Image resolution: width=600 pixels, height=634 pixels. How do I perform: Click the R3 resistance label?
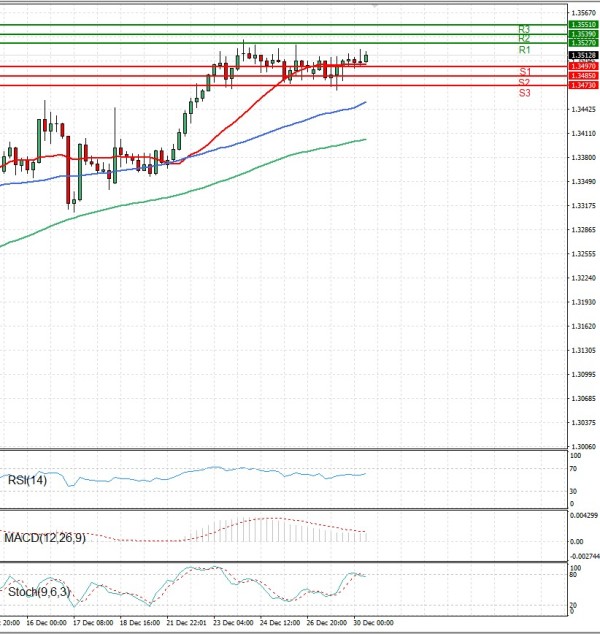pos(524,29)
